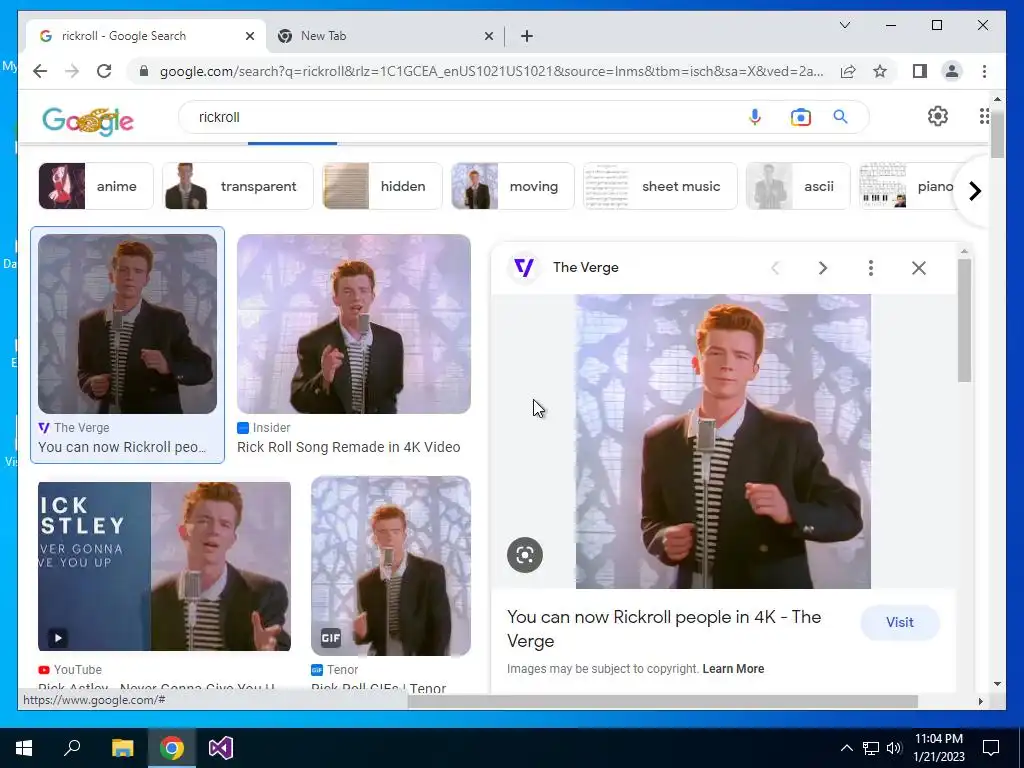Open the Chrome three-dot menu
The image size is (1024, 768).
tap(984, 71)
